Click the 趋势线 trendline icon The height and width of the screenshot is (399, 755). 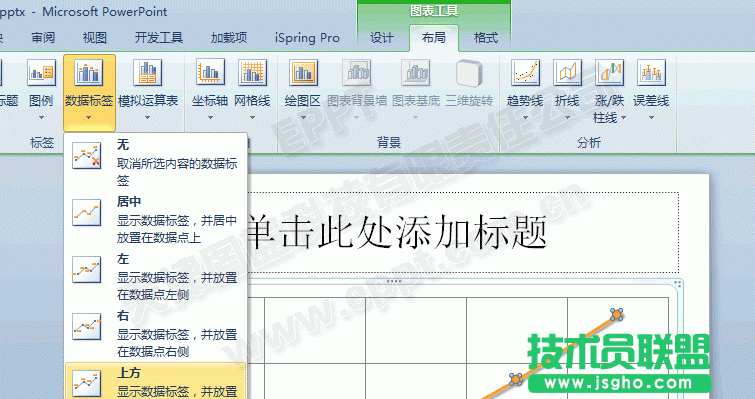(x=525, y=73)
